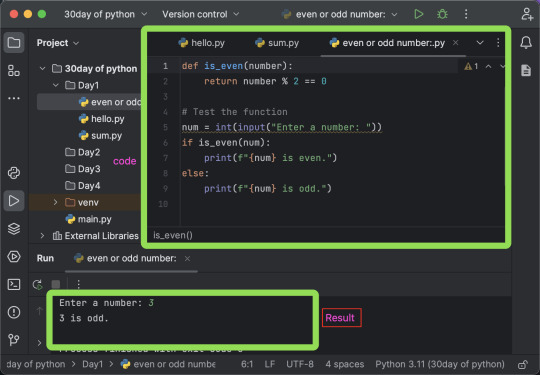Select the Day2 folder
The image size is (540, 375).
[x=83, y=152]
